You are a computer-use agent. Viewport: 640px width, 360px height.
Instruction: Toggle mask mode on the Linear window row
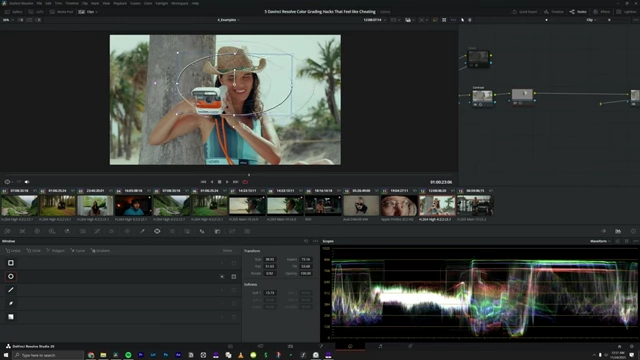pyautogui.click(x=234, y=263)
